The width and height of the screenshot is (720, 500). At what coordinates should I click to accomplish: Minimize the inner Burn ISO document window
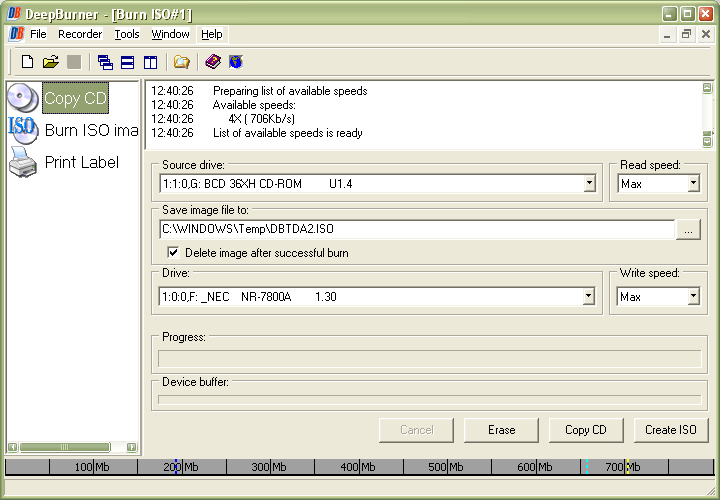tap(667, 34)
